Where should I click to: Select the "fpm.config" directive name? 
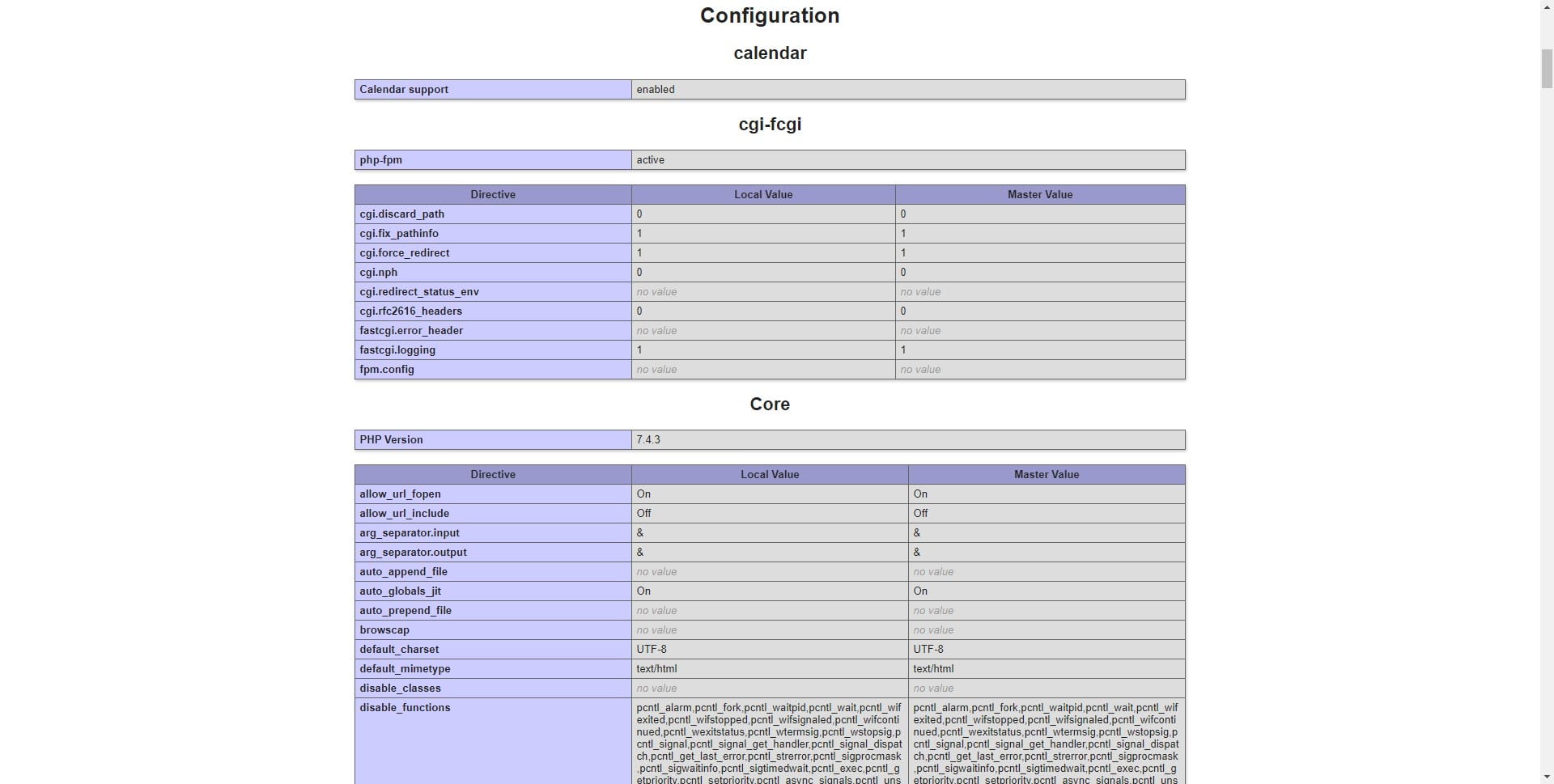tap(387, 370)
